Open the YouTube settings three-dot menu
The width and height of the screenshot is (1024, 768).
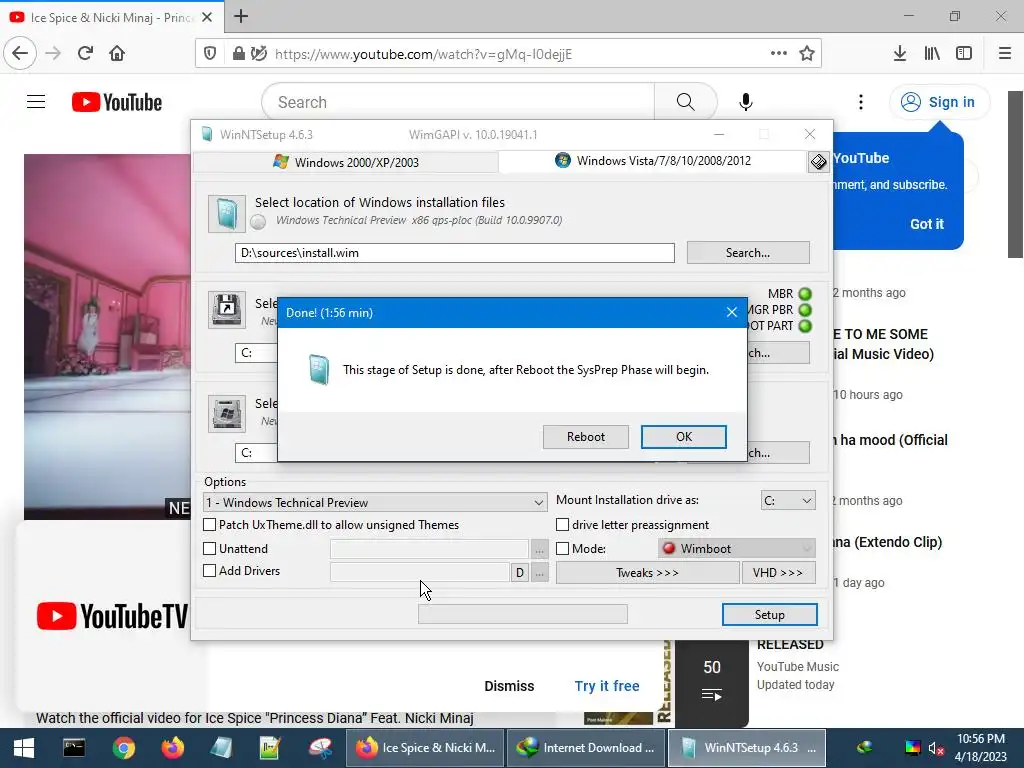(861, 102)
